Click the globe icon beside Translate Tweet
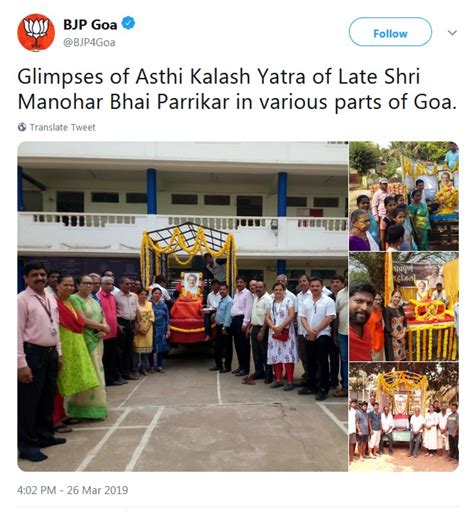Viewport: 474px width, 515px height. [x=22, y=127]
